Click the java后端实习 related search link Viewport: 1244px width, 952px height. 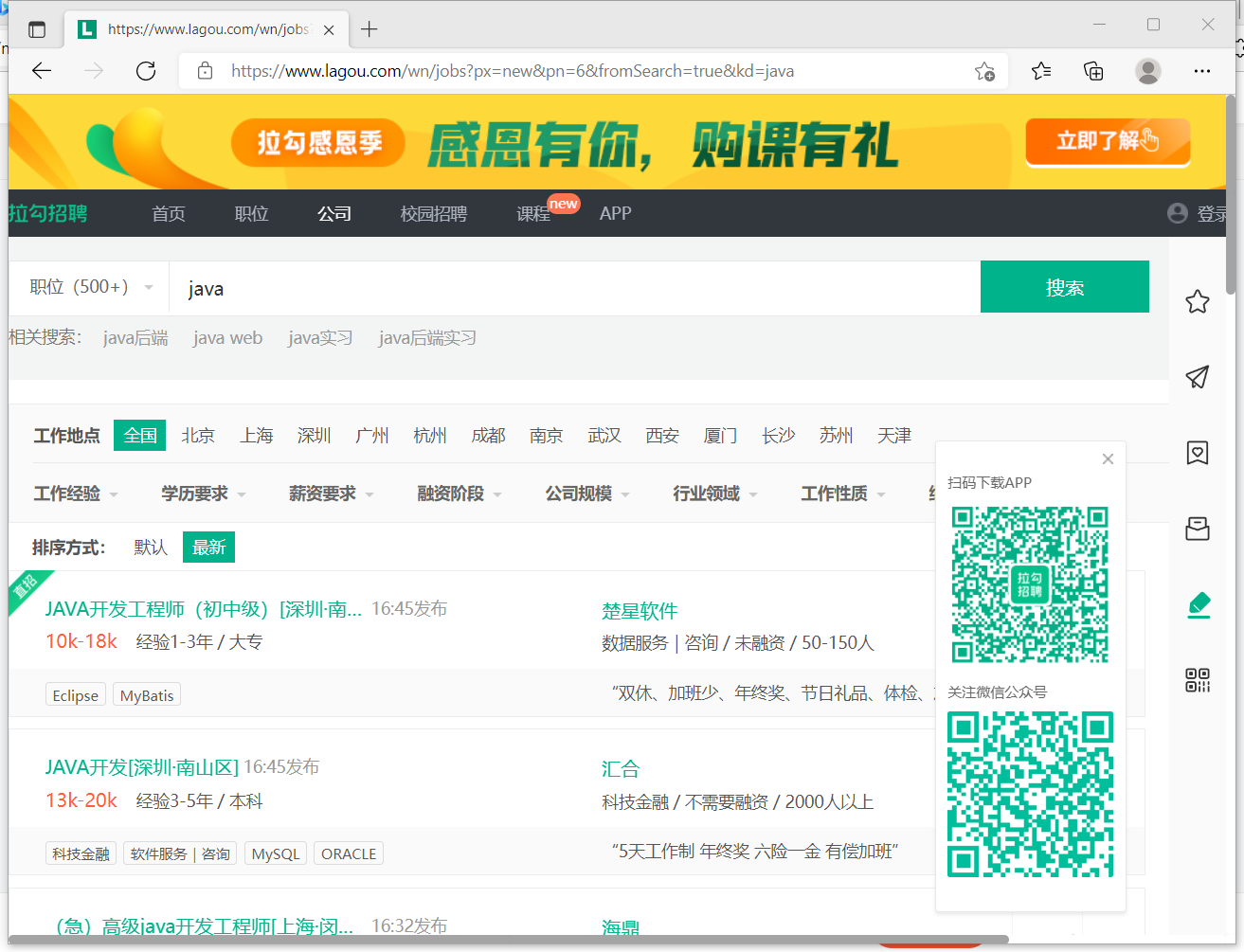427,338
